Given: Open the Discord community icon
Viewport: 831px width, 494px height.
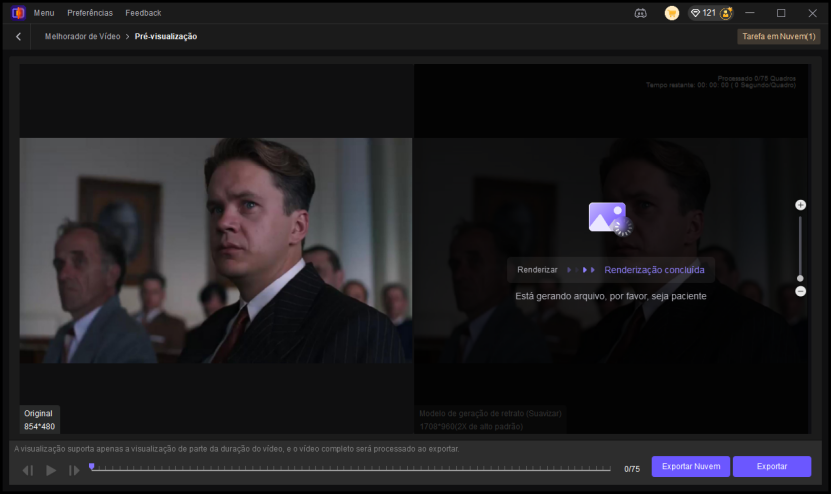Looking at the screenshot, I should [641, 13].
